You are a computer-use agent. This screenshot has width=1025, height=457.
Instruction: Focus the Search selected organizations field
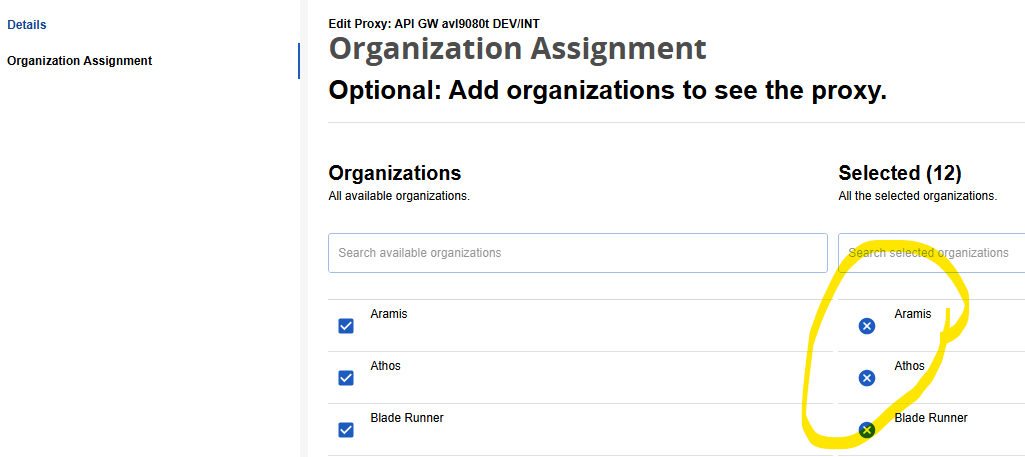pyautogui.click(x=932, y=253)
